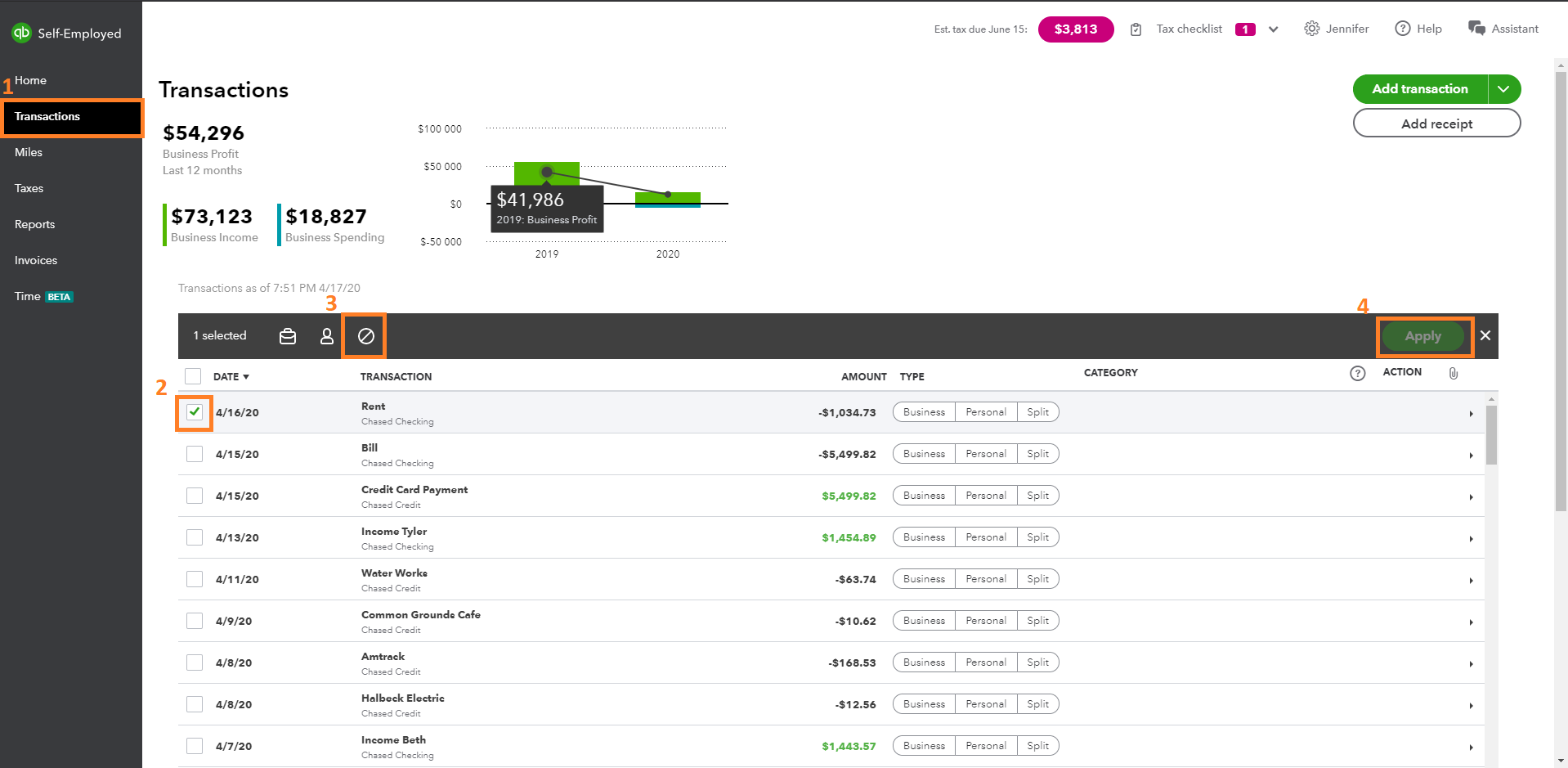The height and width of the screenshot is (768, 1568).
Task: Click the Amtrack amount -$168.53
Action: (x=852, y=663)
